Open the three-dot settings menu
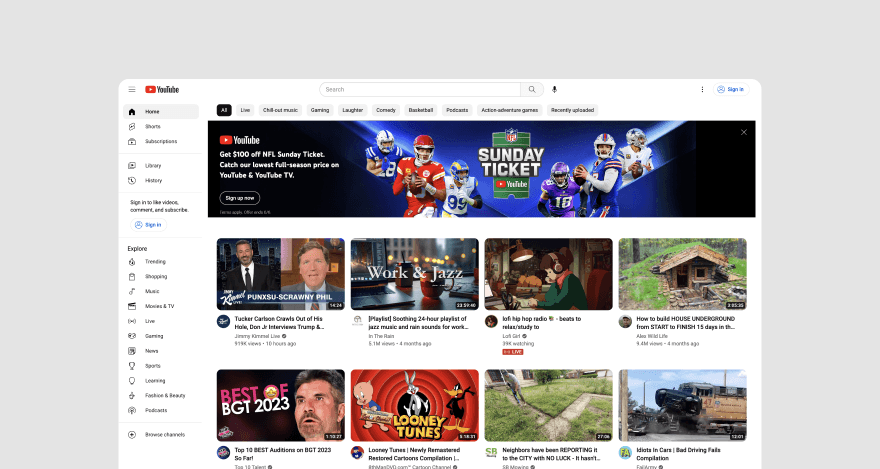The height and width of the screenshot is (469, 880). pyautogui.click(x=702, y=89)
